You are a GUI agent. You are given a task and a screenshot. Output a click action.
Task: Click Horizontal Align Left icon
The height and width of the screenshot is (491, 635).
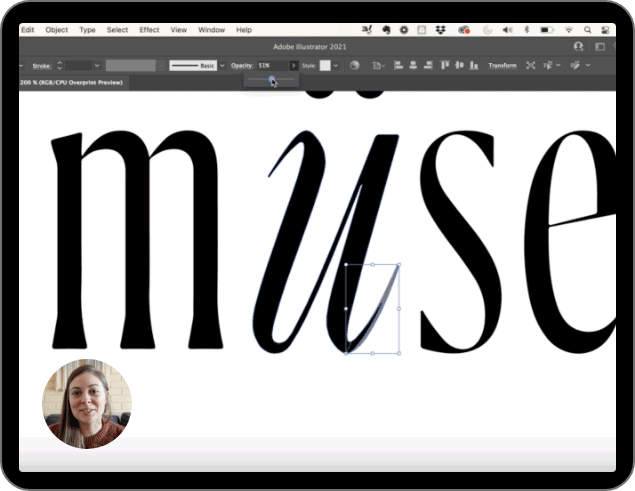[398, 65]
